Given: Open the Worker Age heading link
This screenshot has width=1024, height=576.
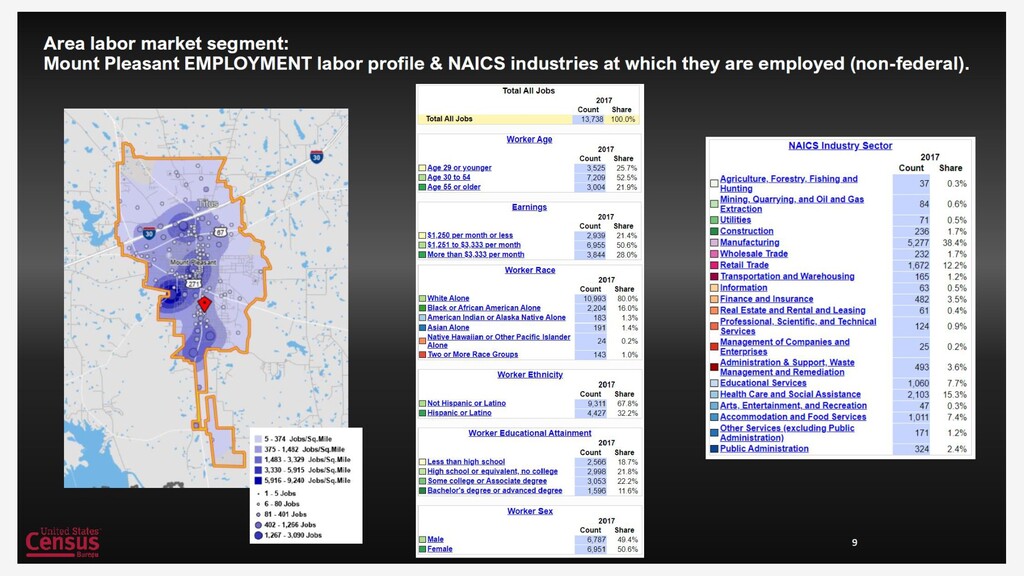Looking at the screenshot, I should 529,139.
